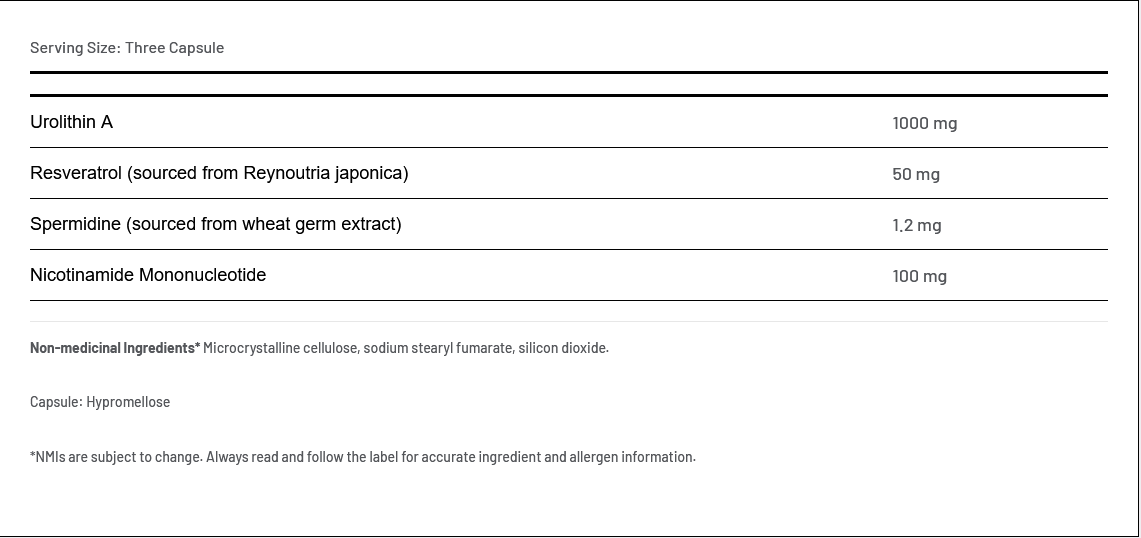Click the "Serving Size:" label
The image size is (1141, 538).
75,48
